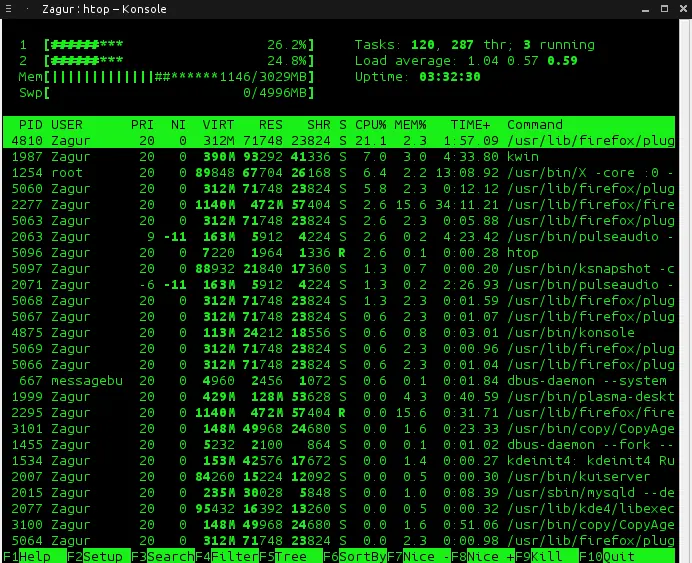Minimize the Konsole window
692x563 pixels.
[x=645, y=9]
